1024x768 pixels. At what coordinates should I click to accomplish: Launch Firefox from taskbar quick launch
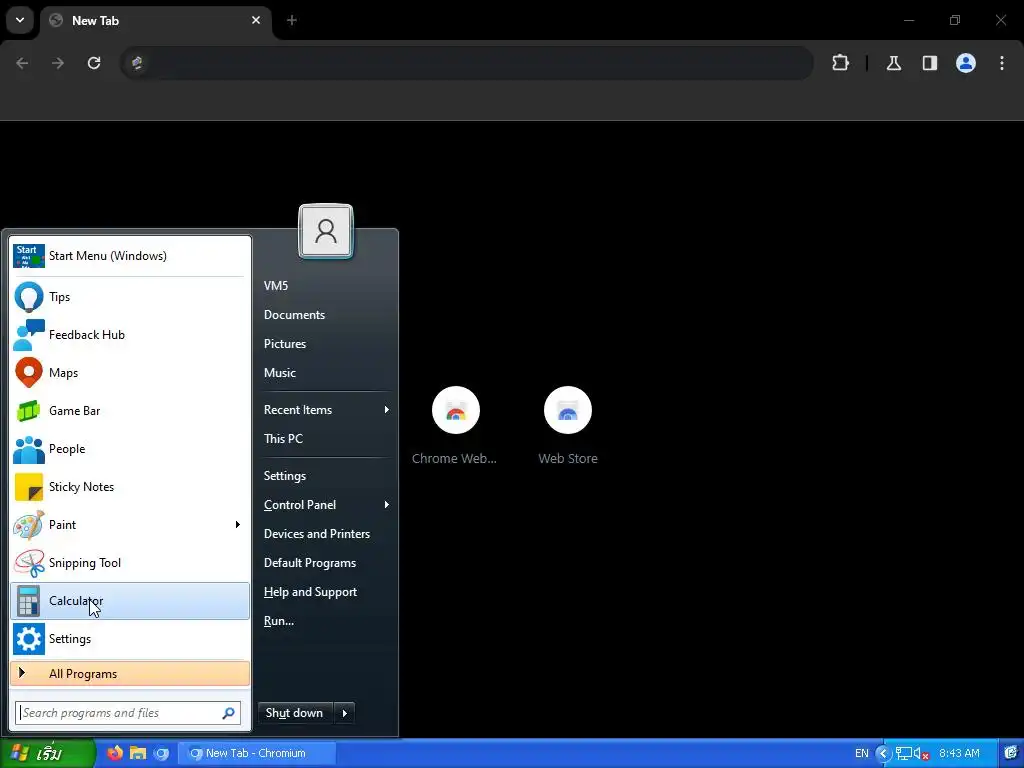tap(115, 753)
